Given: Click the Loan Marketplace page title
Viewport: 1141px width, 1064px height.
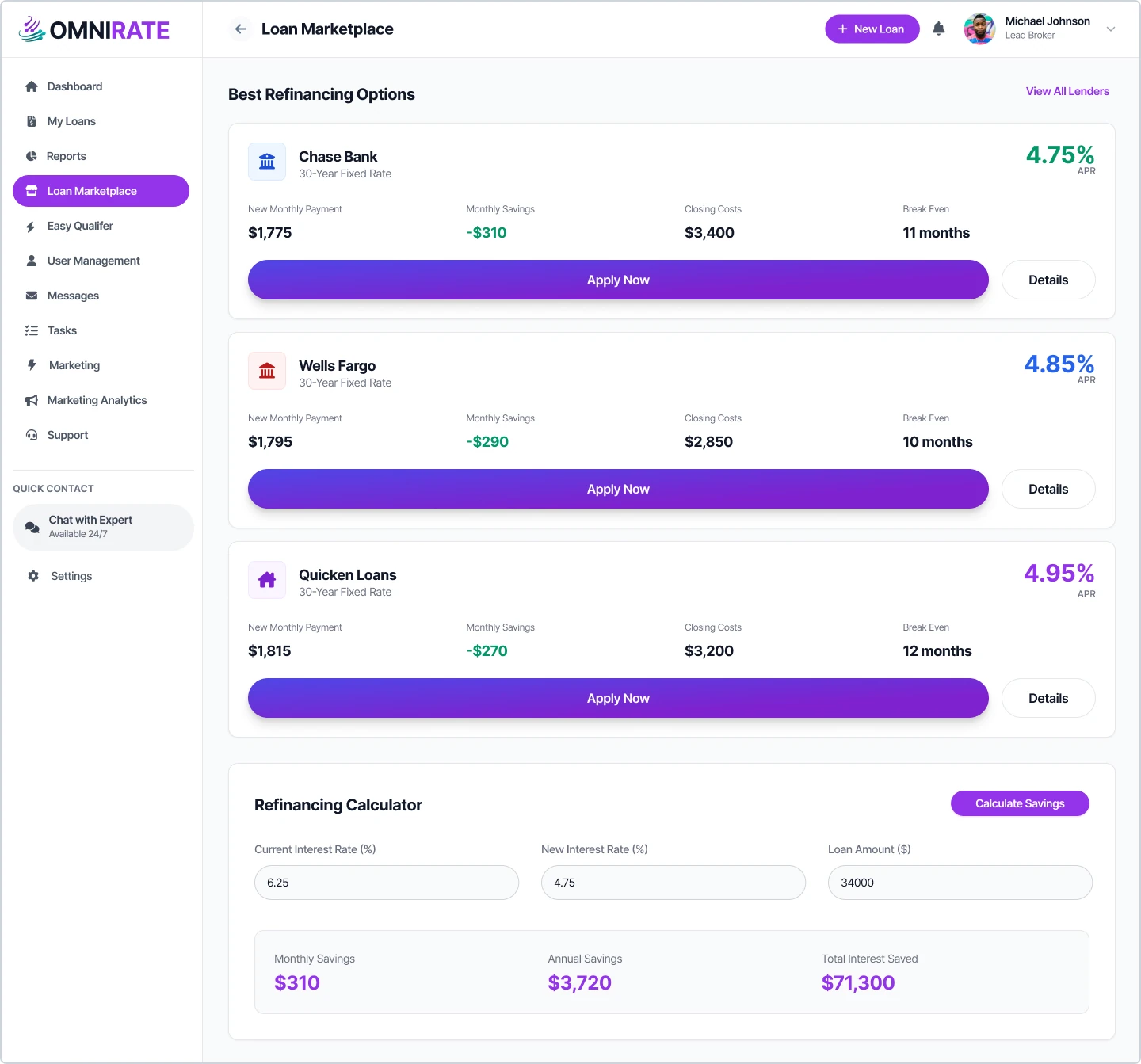Looking at the screenshot, I should click(x=327, y=29).
